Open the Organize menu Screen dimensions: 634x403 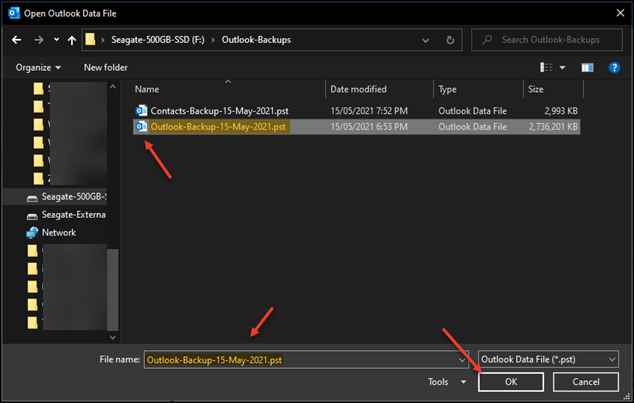click(x=38, y=68)
